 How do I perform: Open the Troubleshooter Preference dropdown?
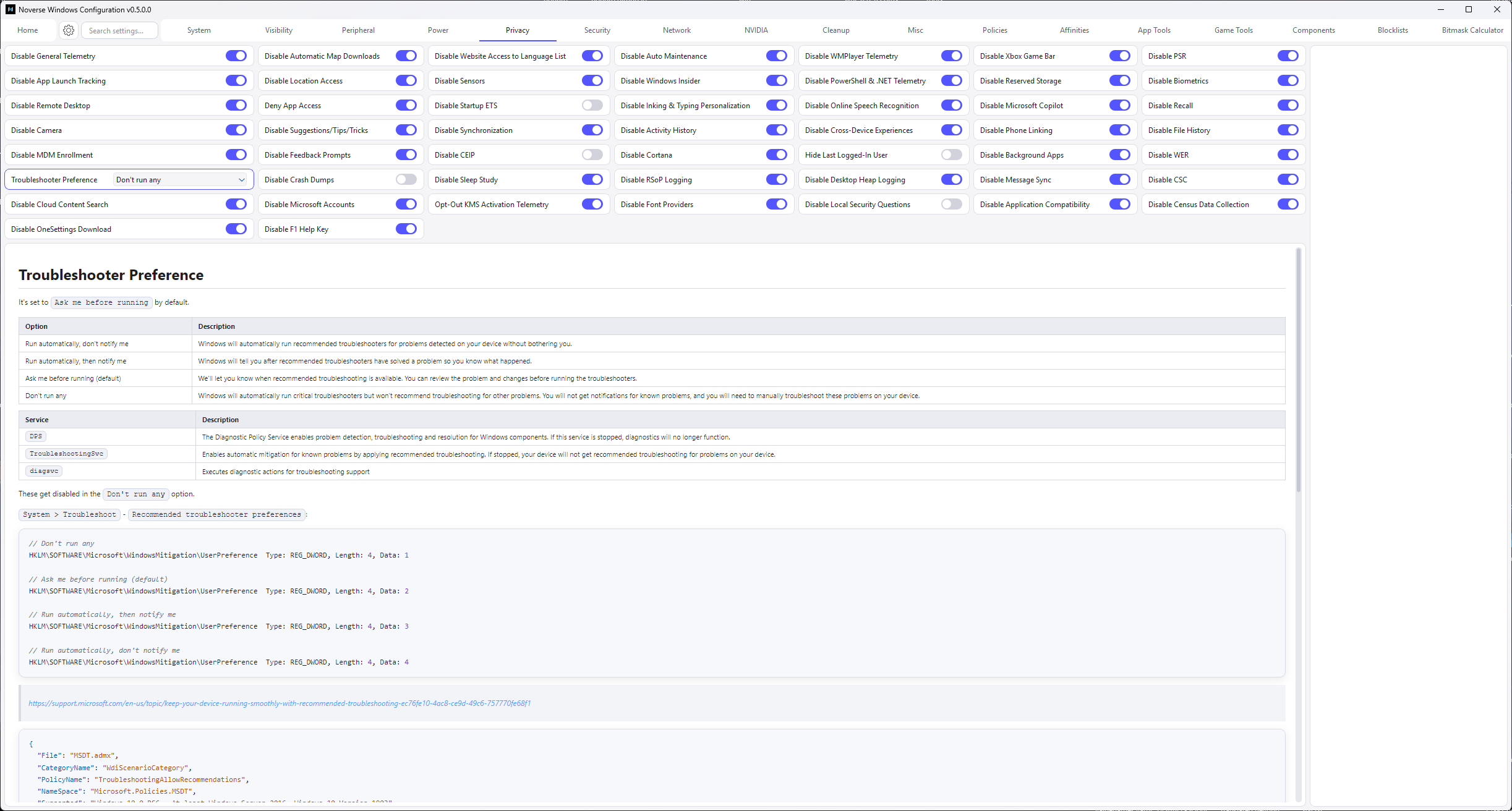tap(180, 180)
